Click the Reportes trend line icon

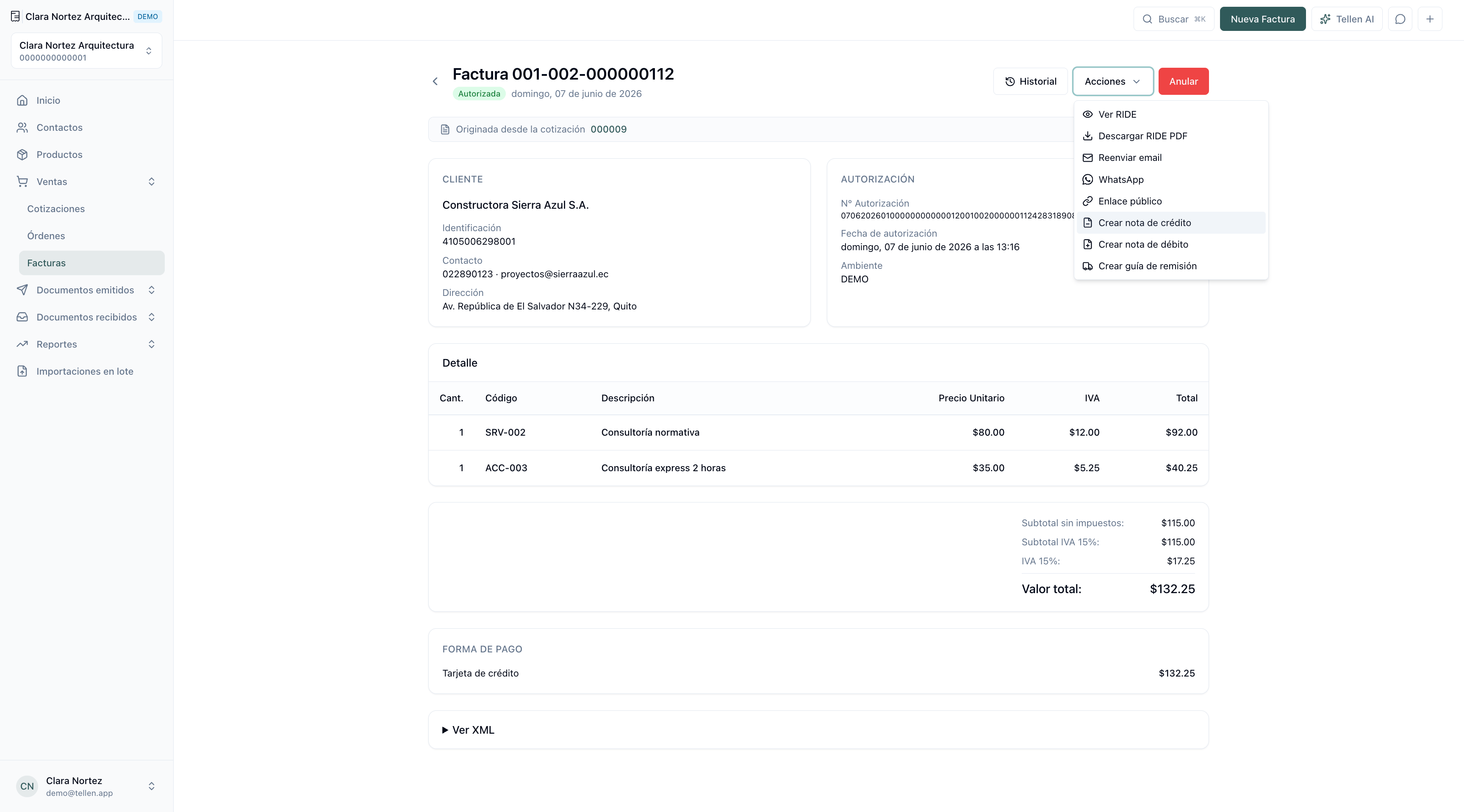(22, 344)
